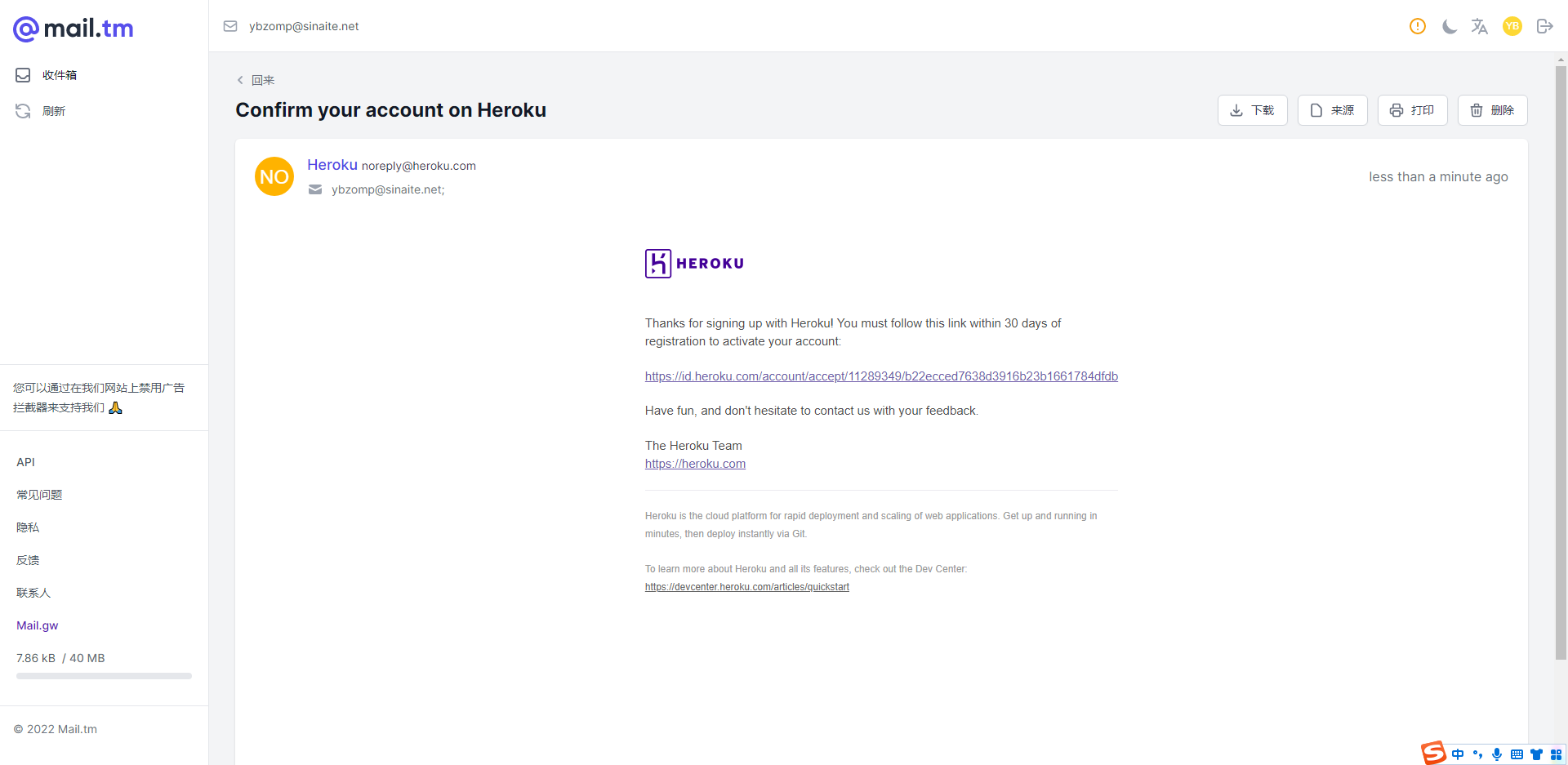1568x765 pixels.
Task: Open the YB account avatar menu
Action: (x=1512, y=26)
